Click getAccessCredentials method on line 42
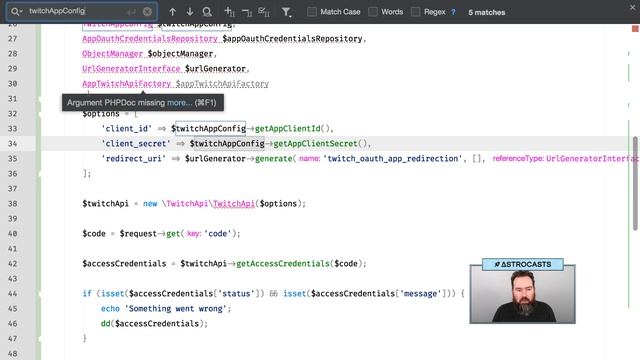The height and width of the screenshot is (360, 640). point(282,264)
